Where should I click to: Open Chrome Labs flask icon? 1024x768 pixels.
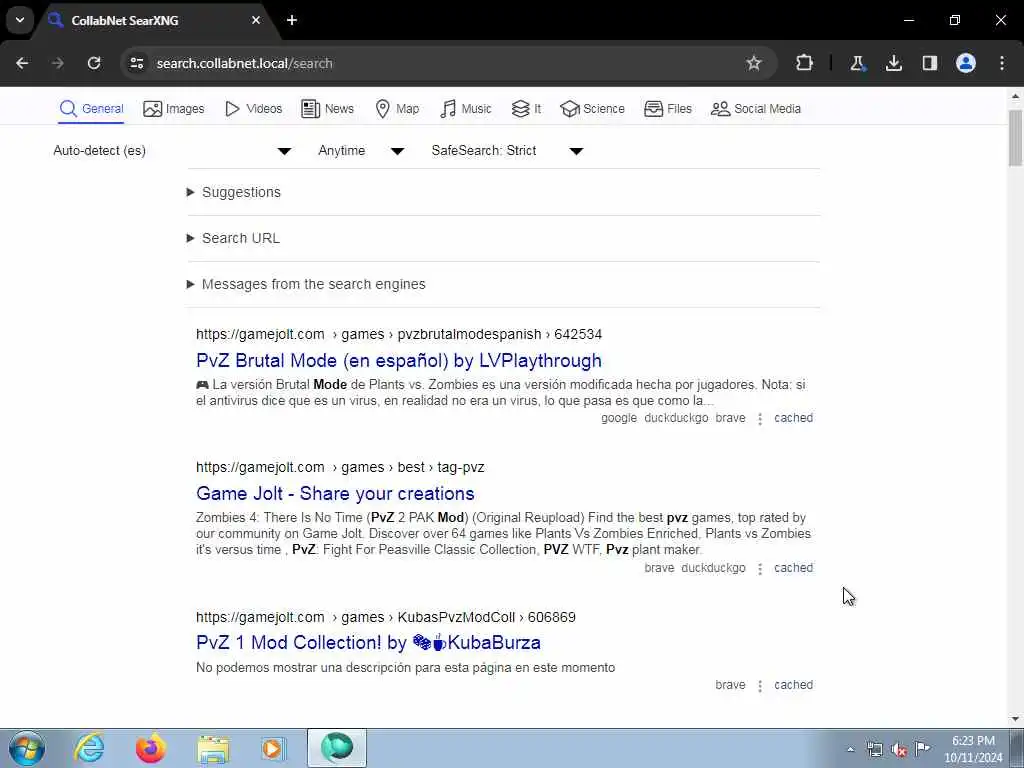[857, 63]
